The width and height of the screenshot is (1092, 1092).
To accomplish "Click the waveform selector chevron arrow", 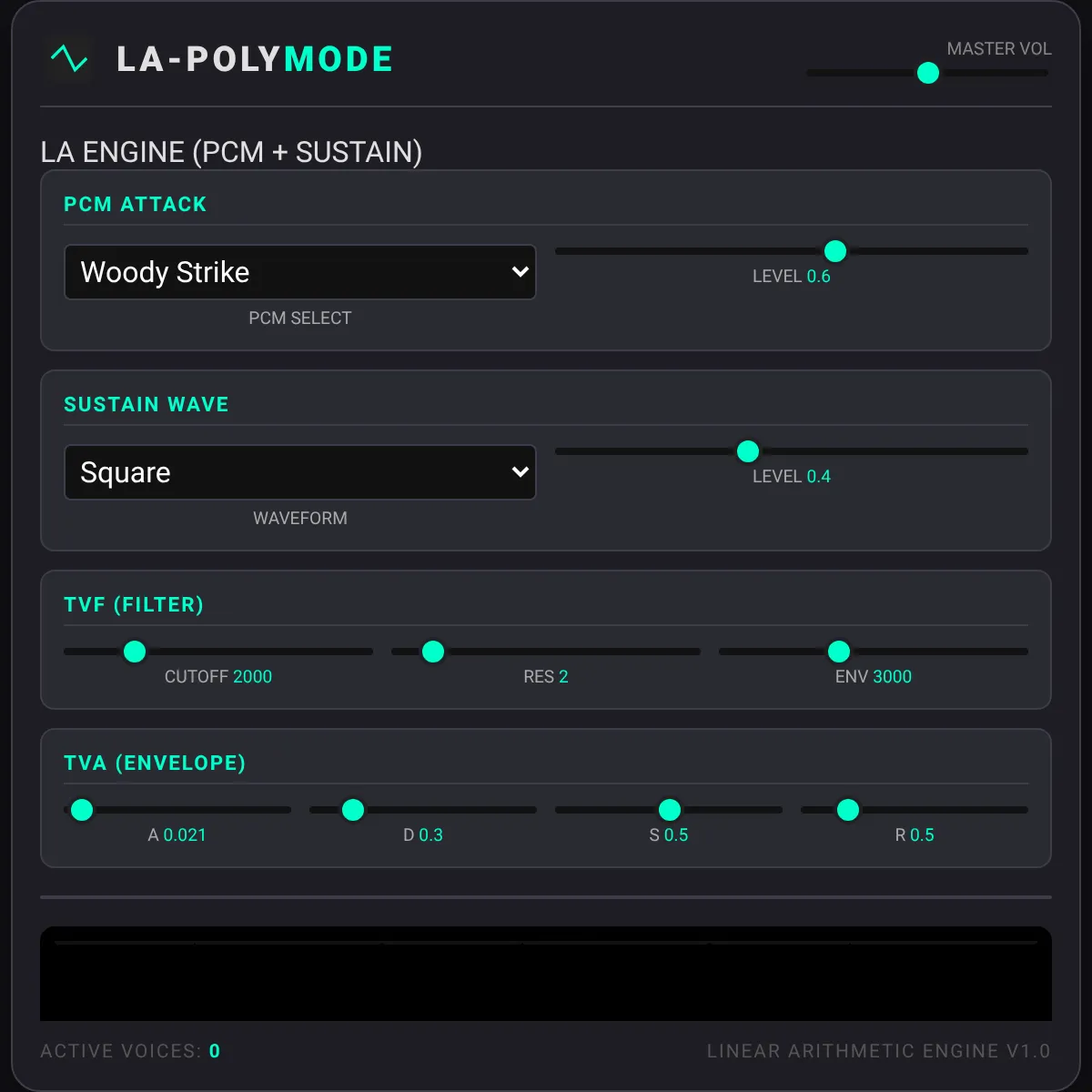I will coord(521,471).
